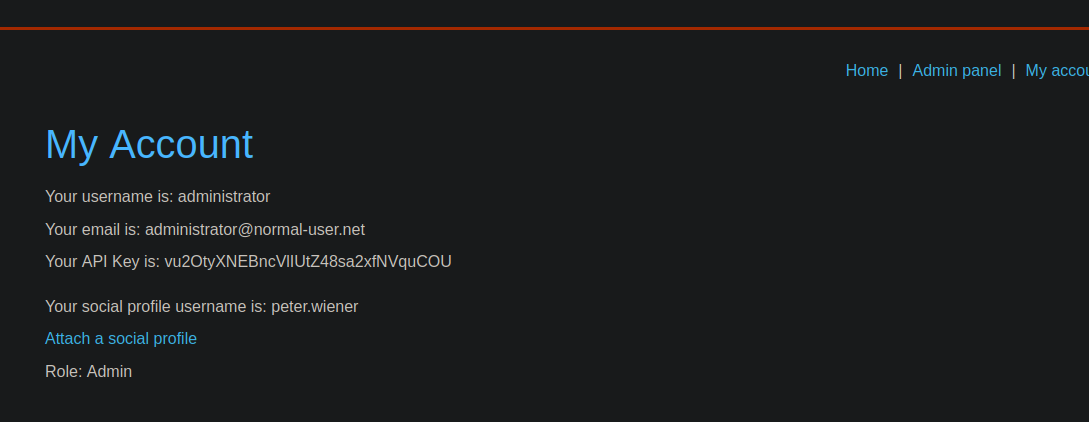Click the separator between Home and Admin panel

900,70
